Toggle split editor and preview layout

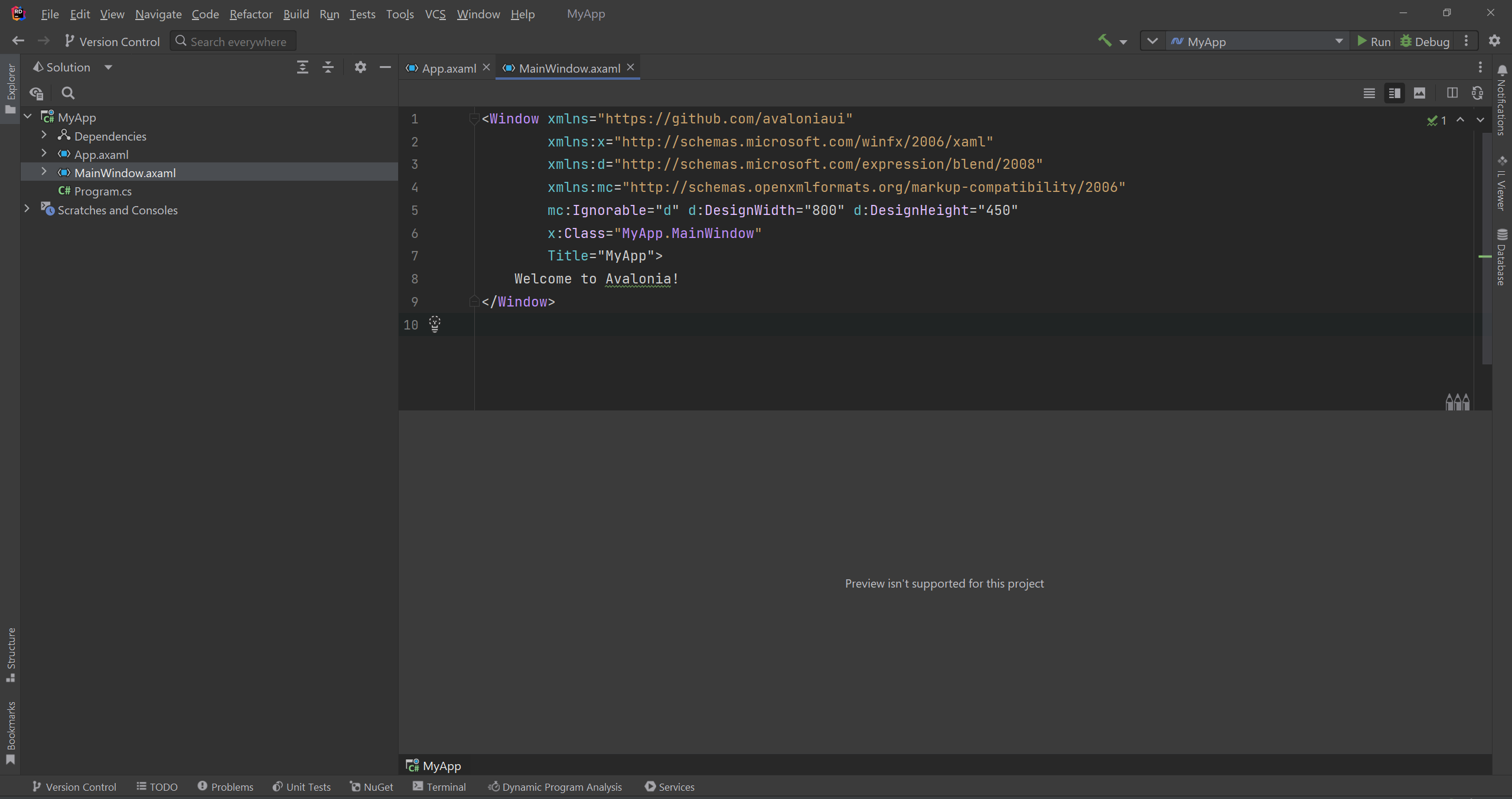pos(1452,93)
